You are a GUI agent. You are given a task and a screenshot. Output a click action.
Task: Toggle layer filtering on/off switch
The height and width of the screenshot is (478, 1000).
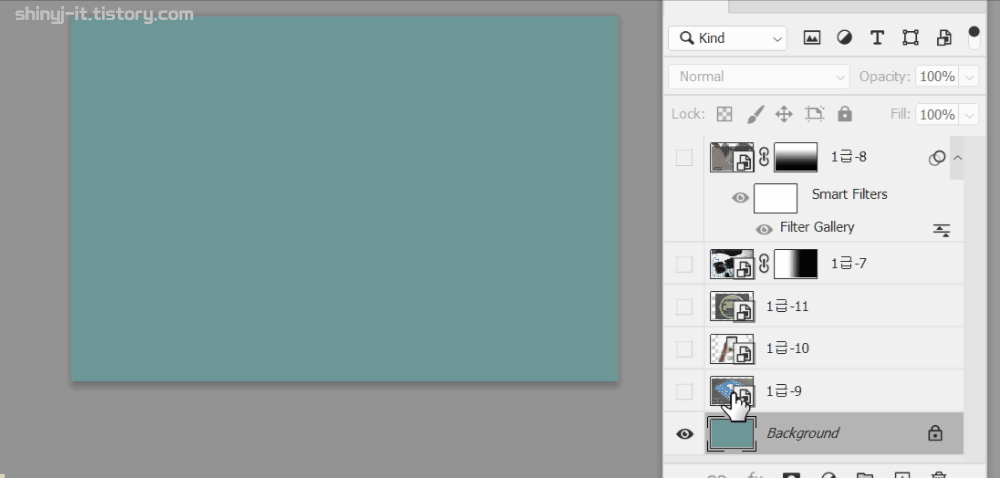tap(973, 38)
